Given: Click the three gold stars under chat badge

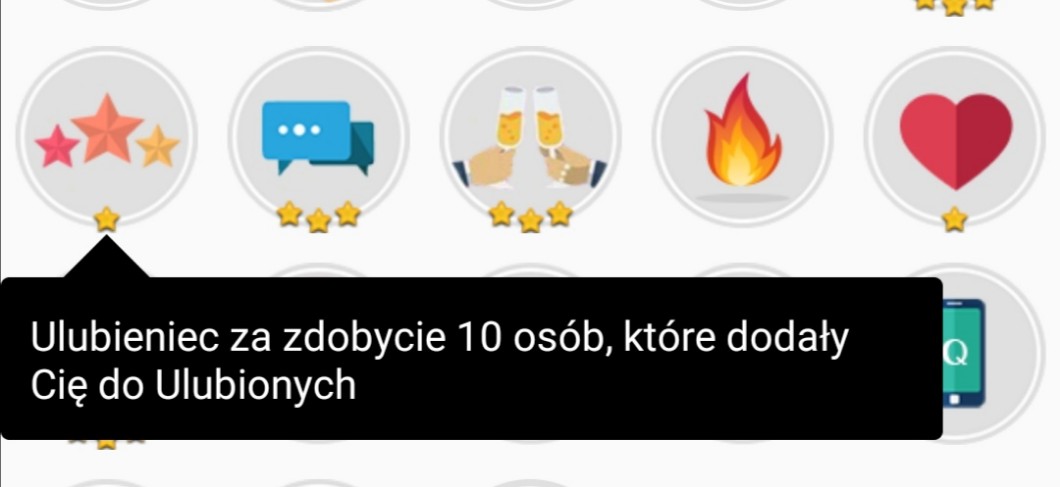Looking at the screenshot, I should (x=318, y=216).
